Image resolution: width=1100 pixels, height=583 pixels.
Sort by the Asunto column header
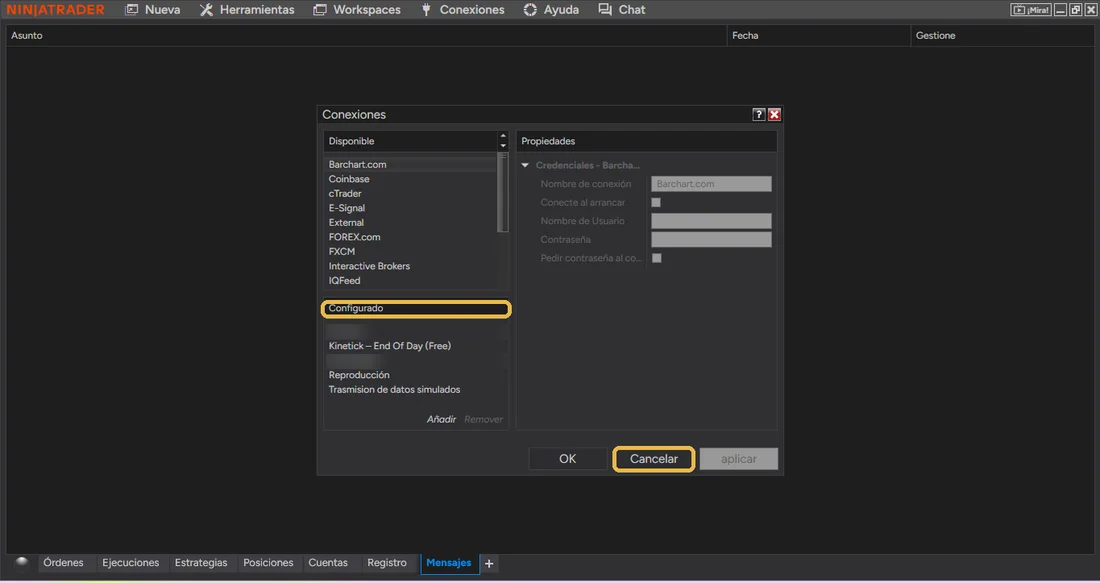[366, 35]
